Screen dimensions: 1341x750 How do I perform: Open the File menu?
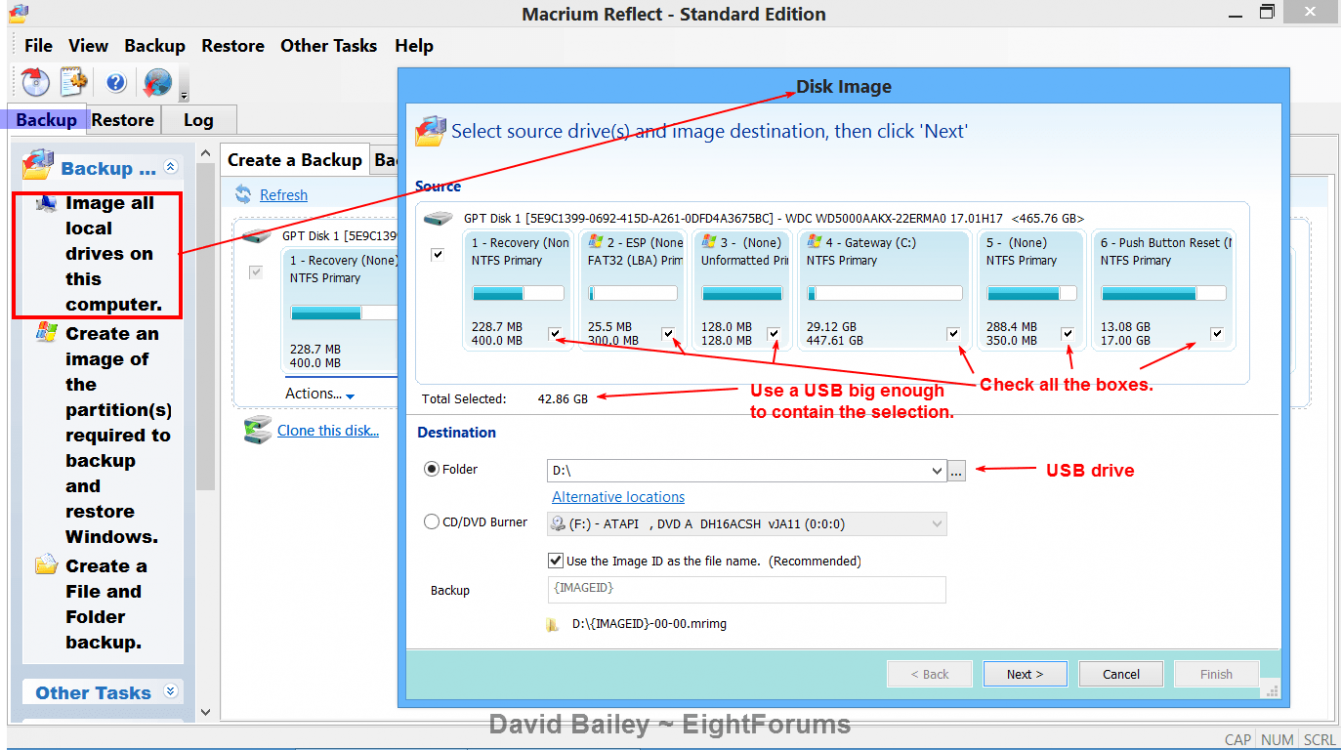(38, 46)
